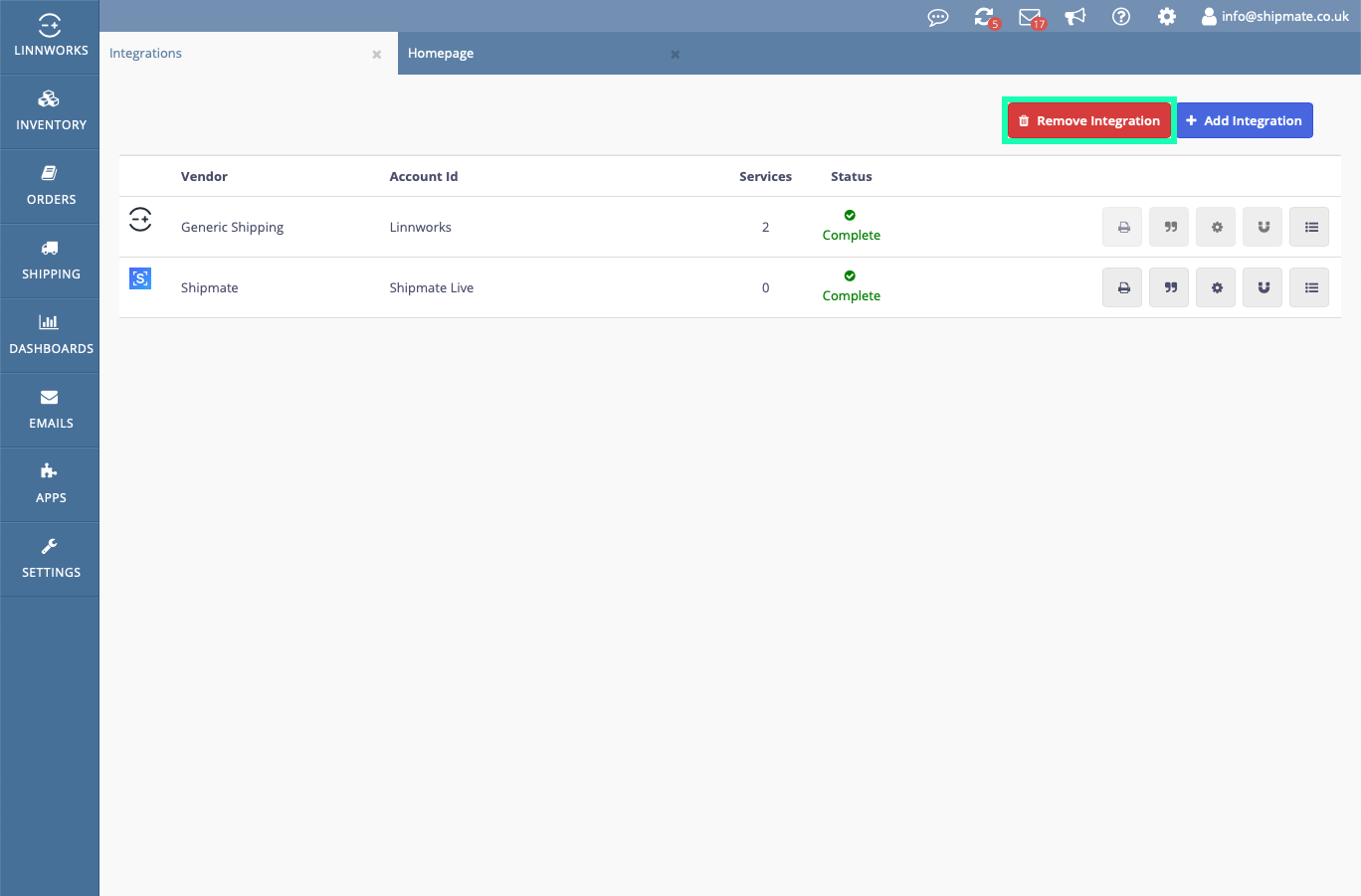Close the Integrations tab
Viewport: 1361px width, 896px height.
point(377,55)
